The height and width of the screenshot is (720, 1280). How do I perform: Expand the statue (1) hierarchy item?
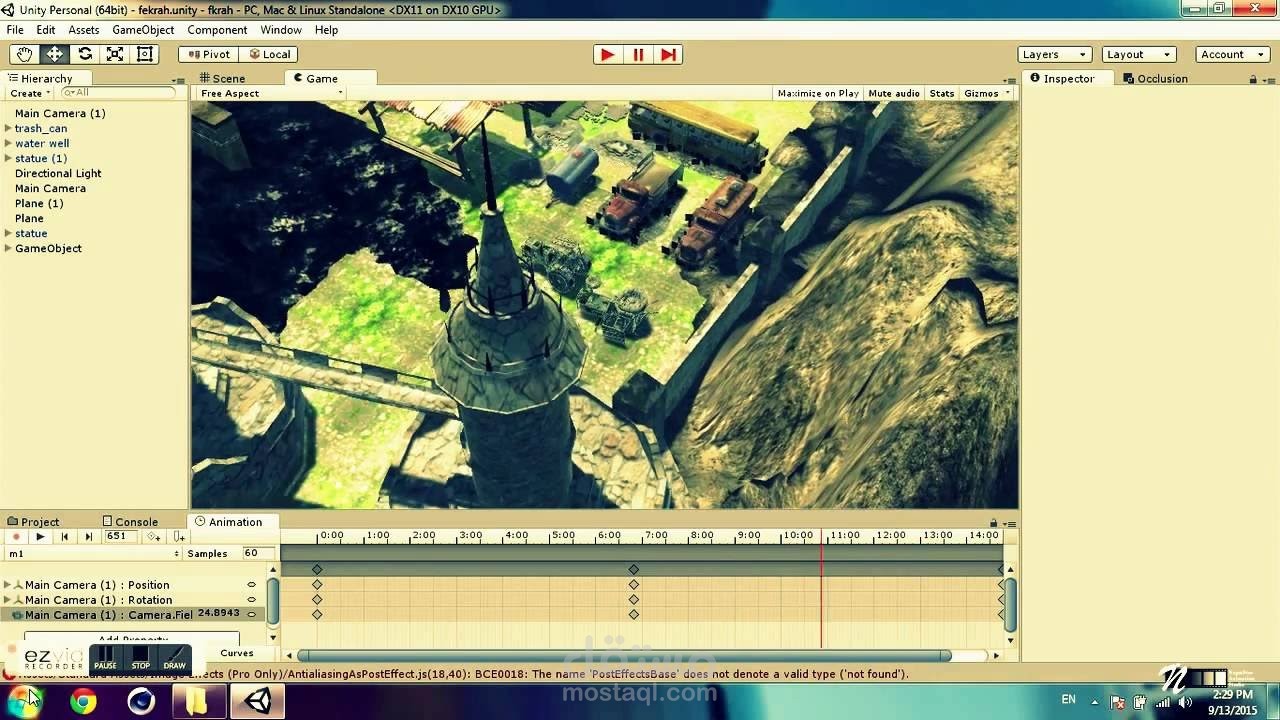pyautogui.click(x=8, y=158)
